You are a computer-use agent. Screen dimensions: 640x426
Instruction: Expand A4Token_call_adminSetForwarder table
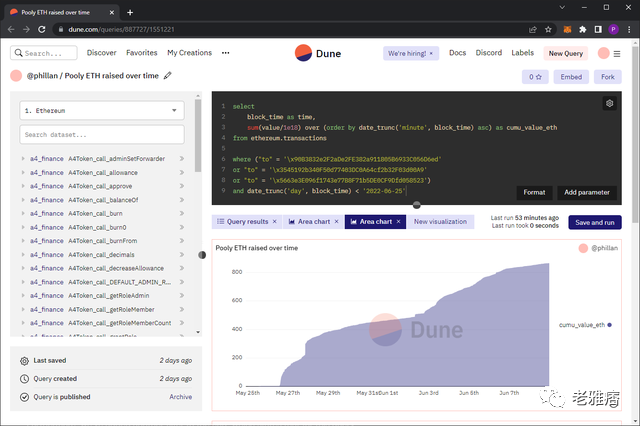[x=23, y=158]
